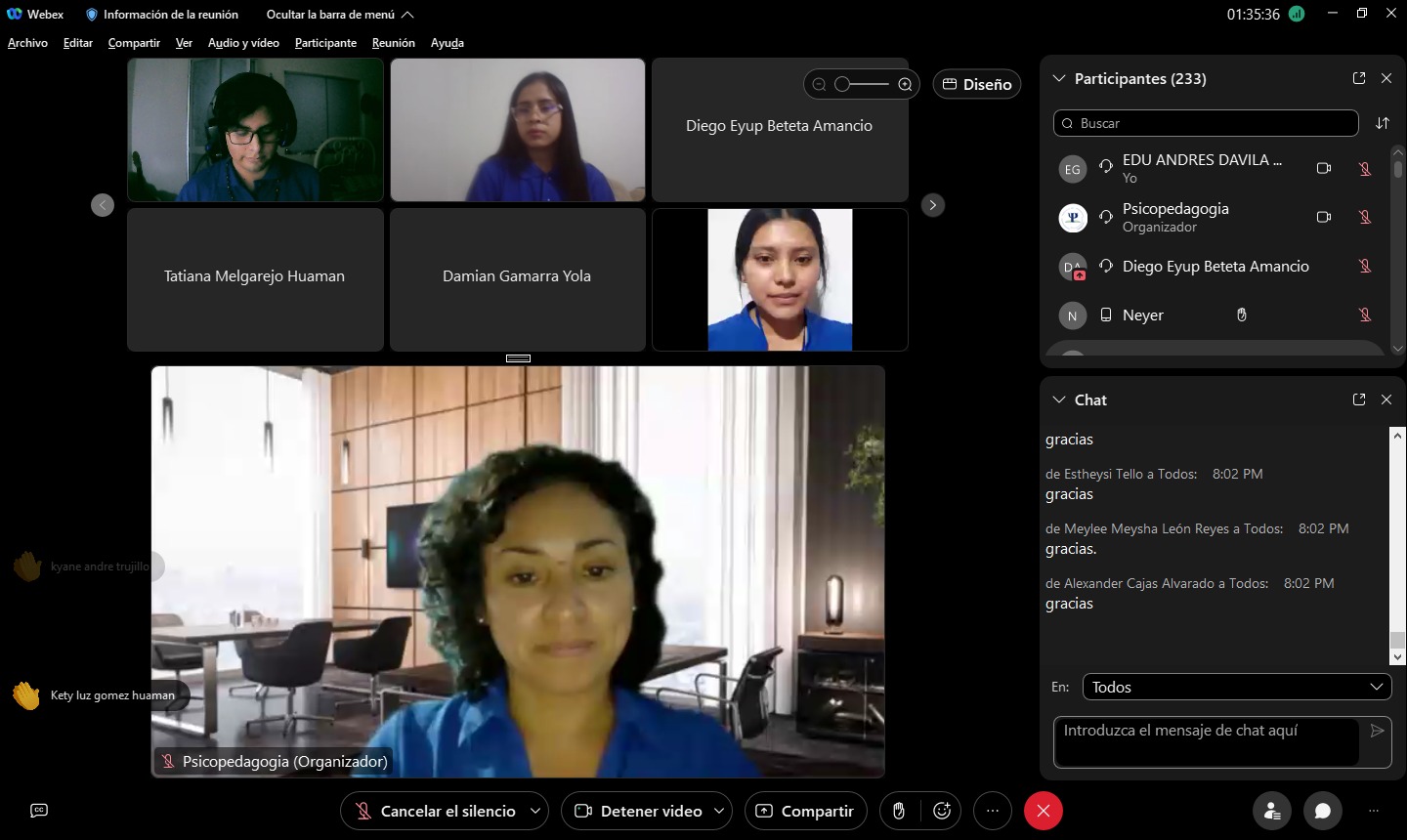This screenshot has width=1407, height=840.
Task: Toggle the chat panel bubble icon
Action: coord(1322,811)
